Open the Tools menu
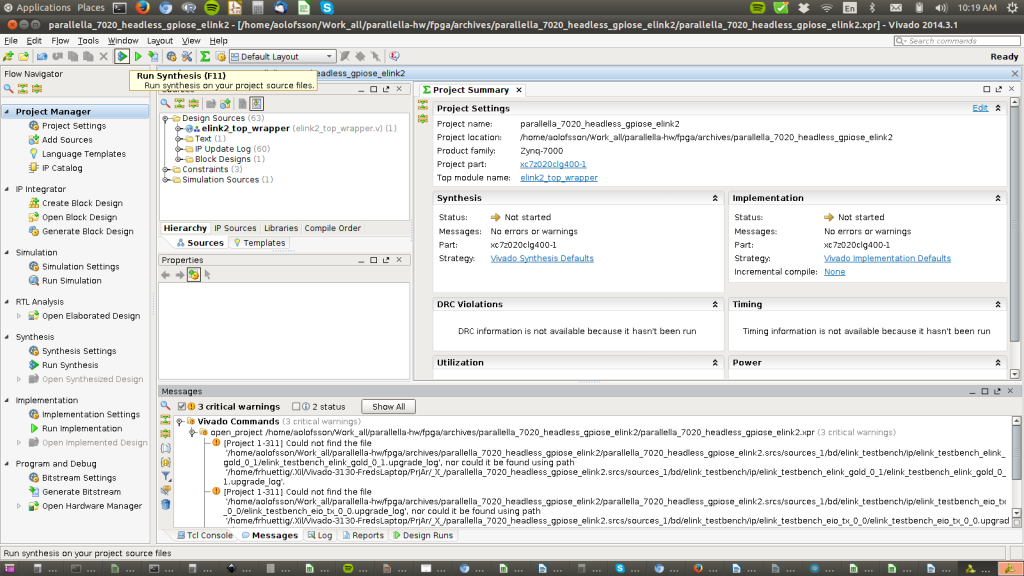Image resolution: width=1024 pixels, height=576 pixels. click(x=89, y=41)
